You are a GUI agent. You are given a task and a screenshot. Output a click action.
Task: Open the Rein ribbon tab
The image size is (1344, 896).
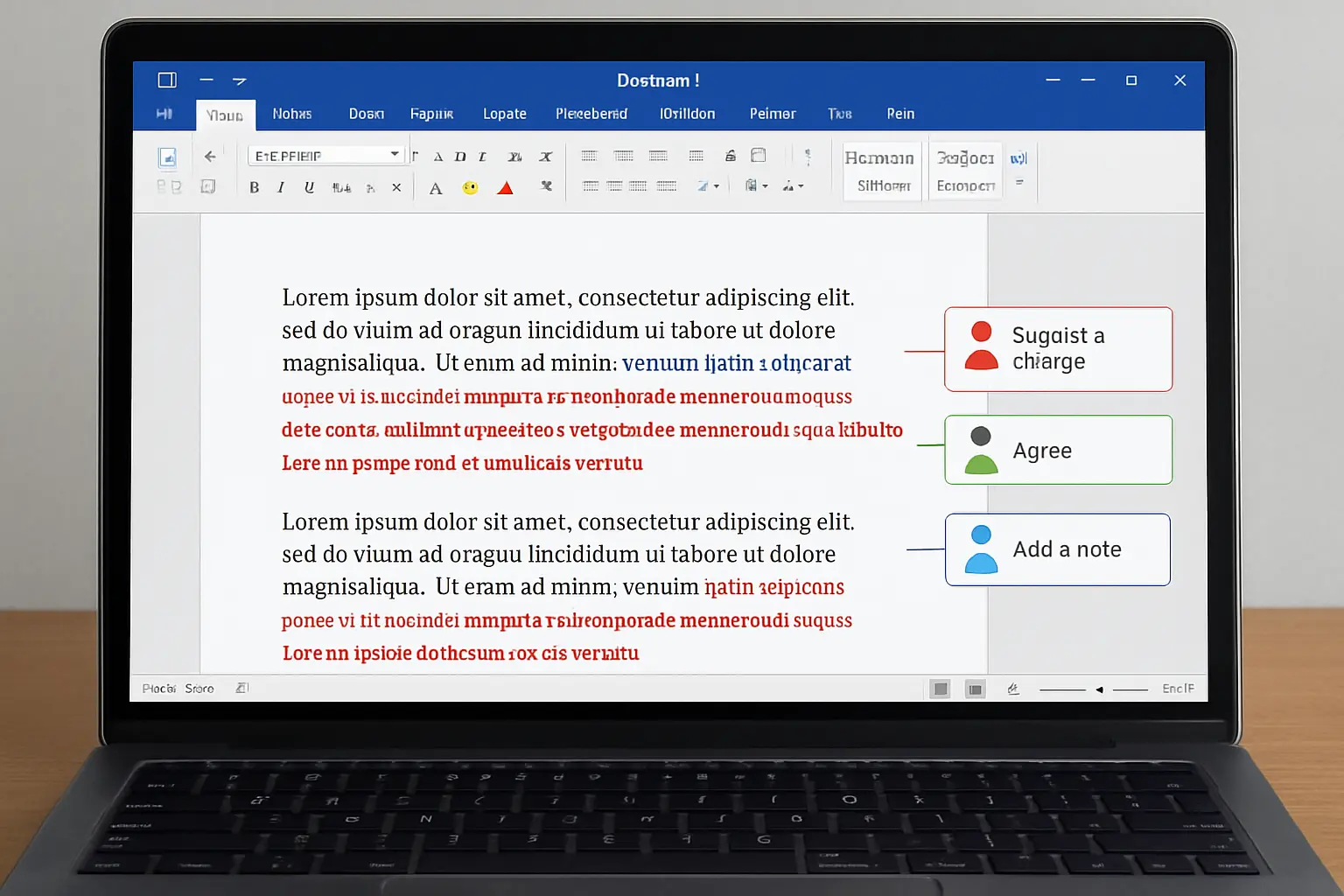(900, 114)
